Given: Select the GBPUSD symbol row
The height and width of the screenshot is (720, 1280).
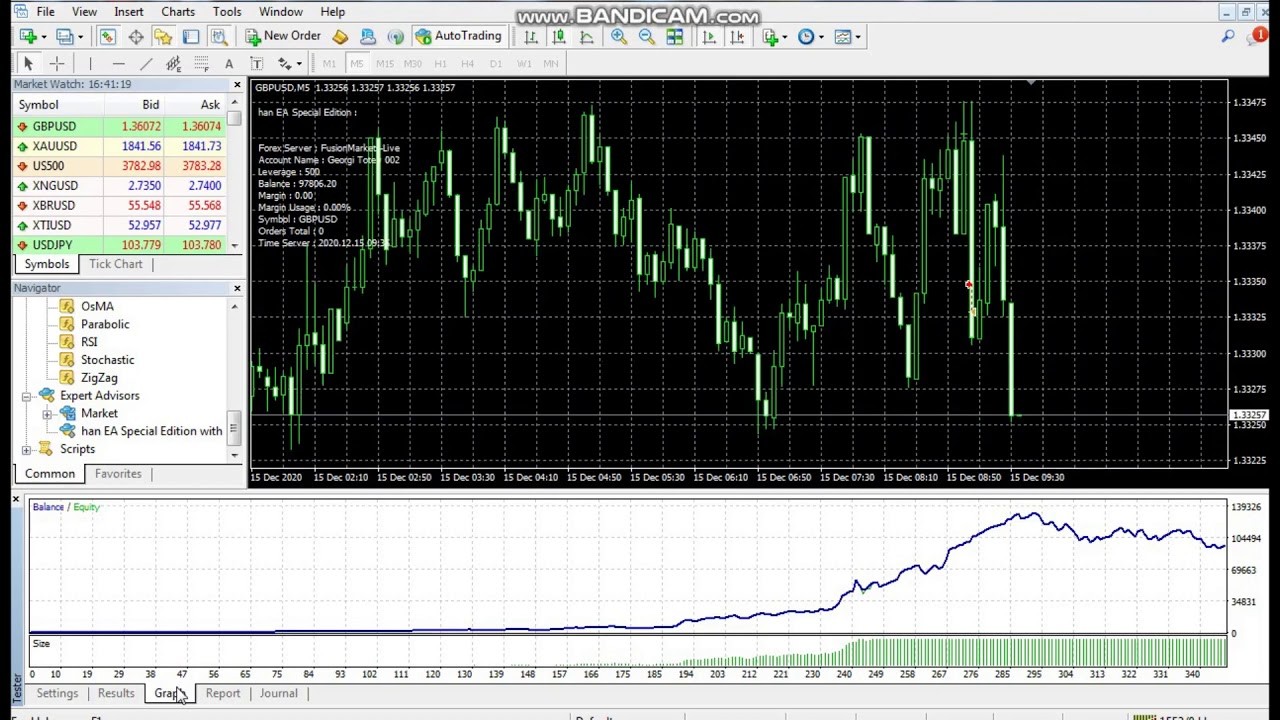Looking at the screenshot, I should [54, 127].
